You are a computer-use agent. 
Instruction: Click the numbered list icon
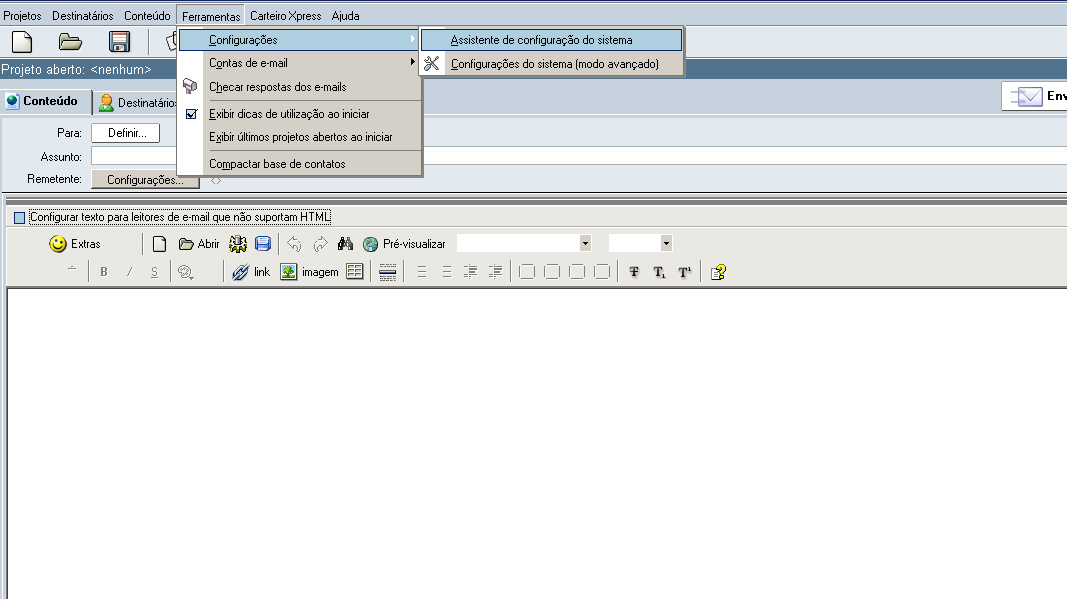422,272
